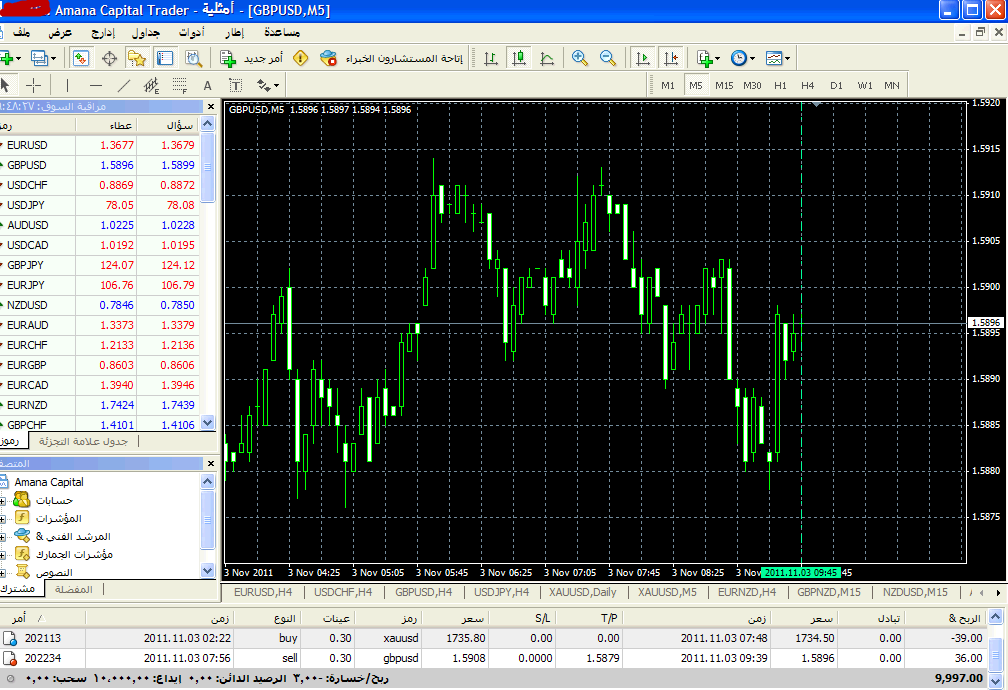Zoom in on the chart
Image resolution: width=1008 pixels, height=690 pixels.
click(x=580, y=58)
